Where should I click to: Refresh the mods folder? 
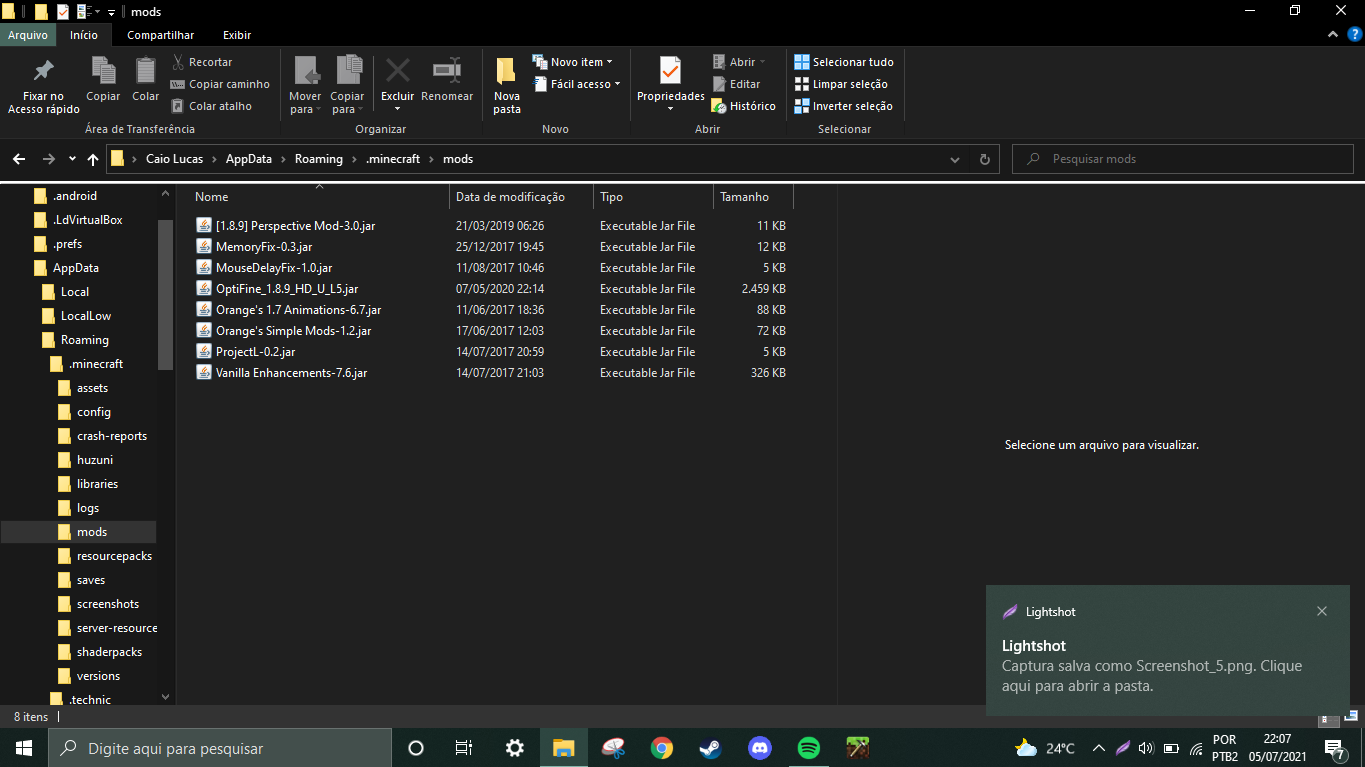pos(984,159)
